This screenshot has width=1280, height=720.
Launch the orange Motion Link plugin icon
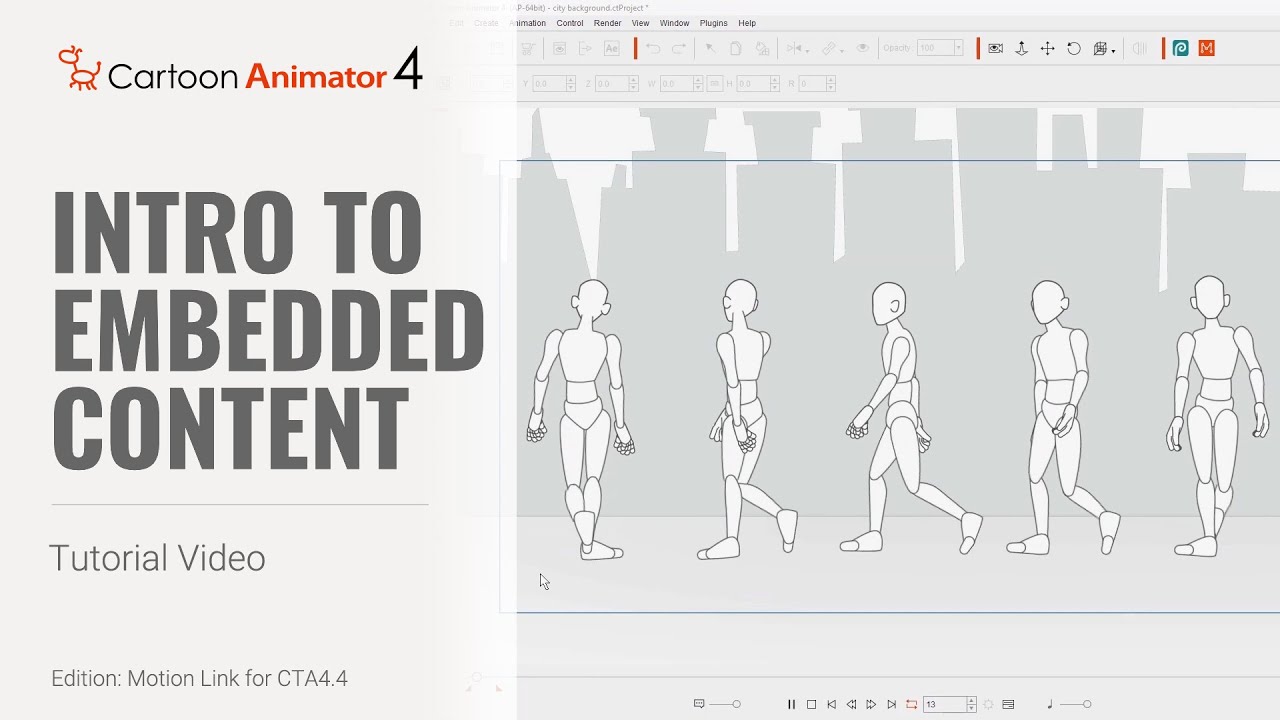[x=1207, y=48]
